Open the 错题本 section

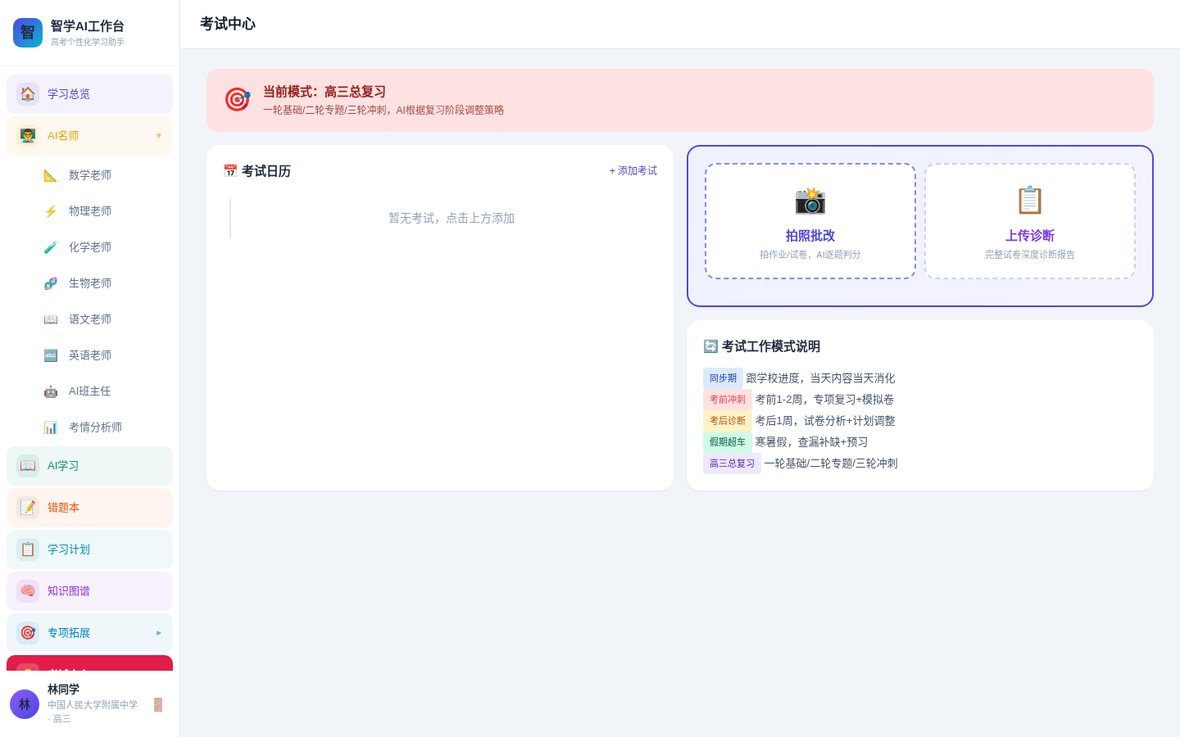[x=90, y=507]
